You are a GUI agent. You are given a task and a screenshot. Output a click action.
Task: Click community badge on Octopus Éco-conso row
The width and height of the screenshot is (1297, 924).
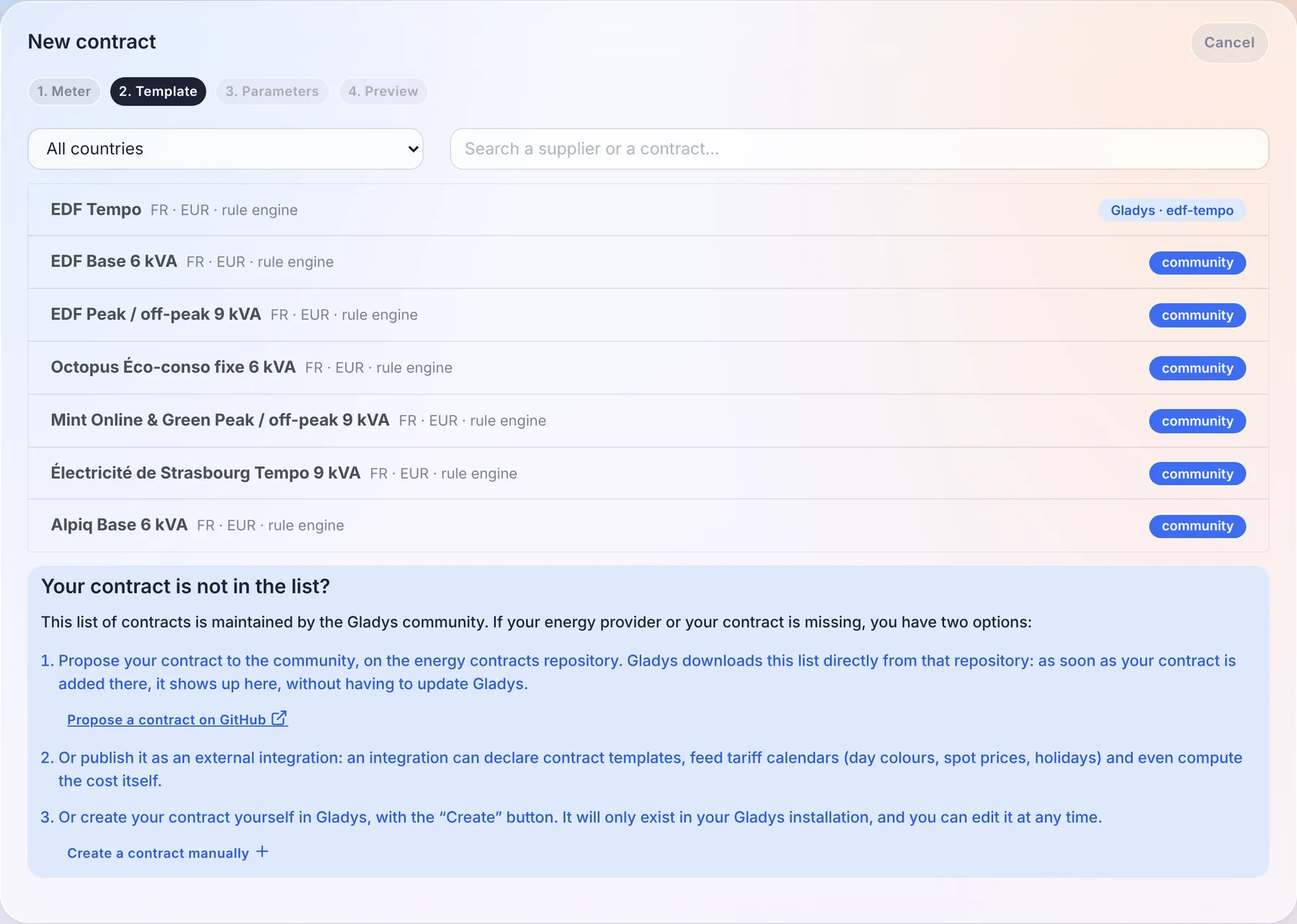pos(1198,368)
